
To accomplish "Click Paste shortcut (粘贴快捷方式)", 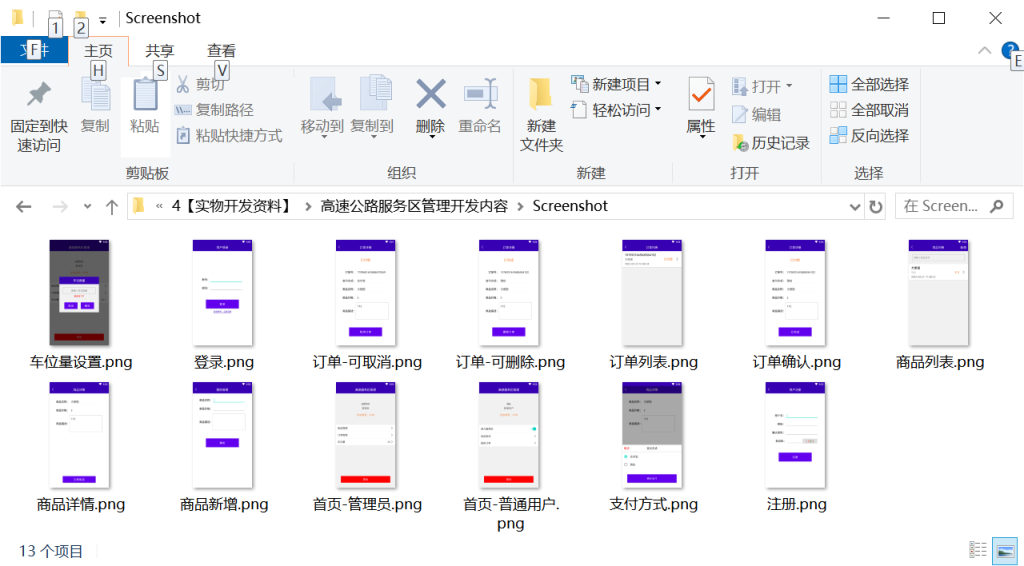I will [x=229, y=136].
